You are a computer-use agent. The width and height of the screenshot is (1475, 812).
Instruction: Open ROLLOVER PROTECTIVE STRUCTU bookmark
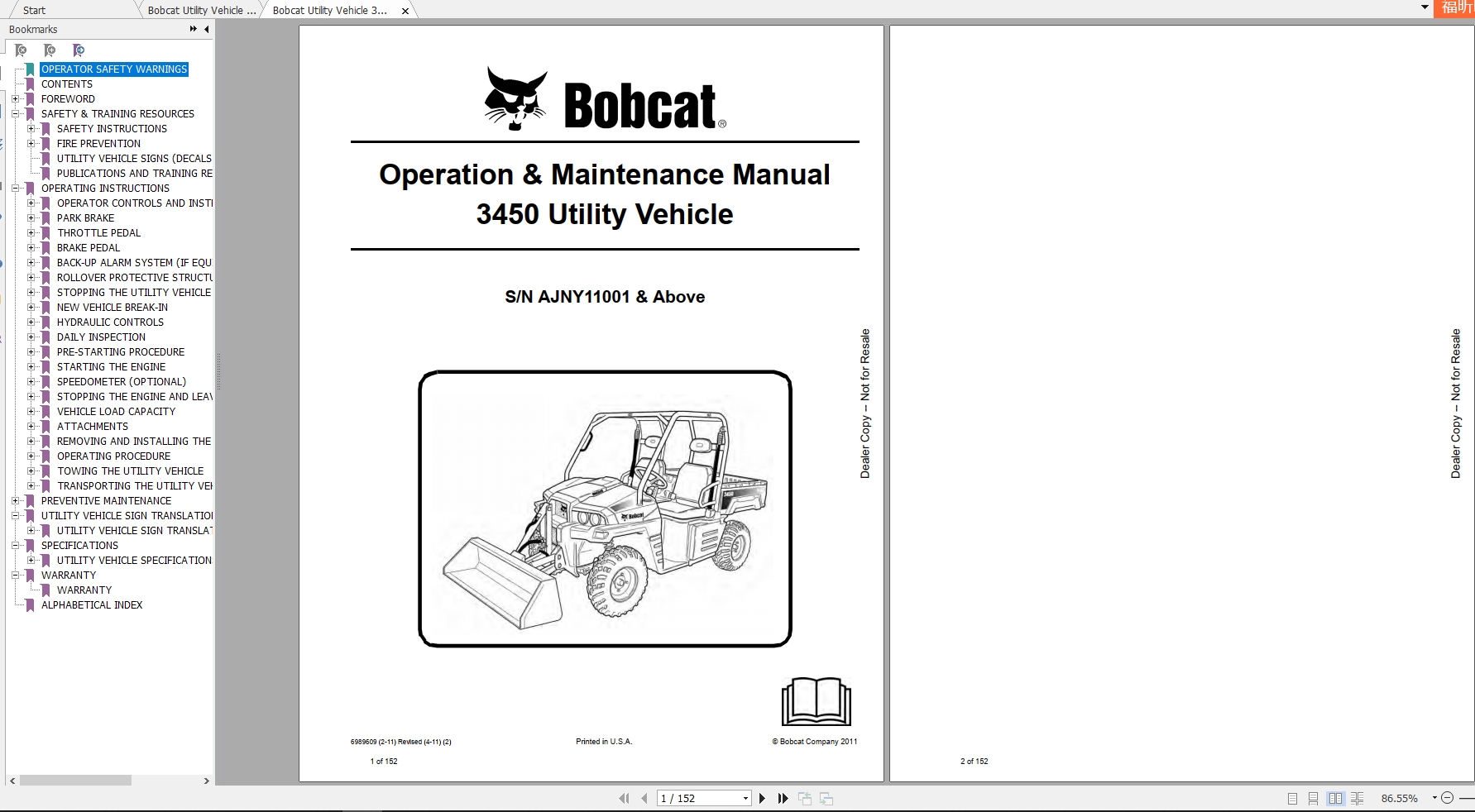click(x=134, y=278)
